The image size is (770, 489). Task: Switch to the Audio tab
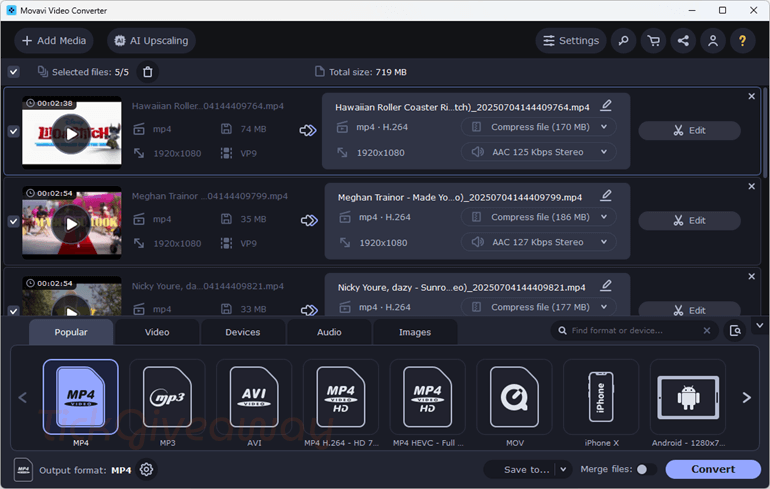[x=329, y=332]
